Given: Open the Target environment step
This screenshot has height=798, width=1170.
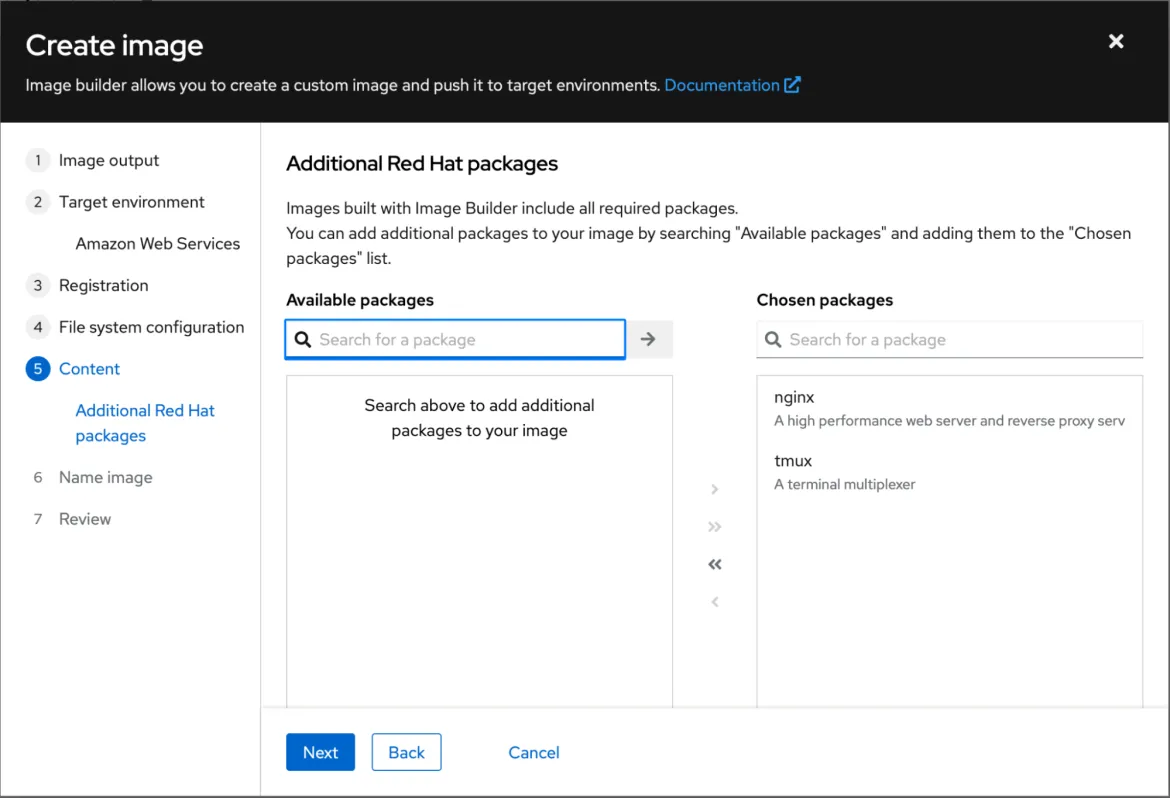Looking at the screenshot, I should [131, 202].
